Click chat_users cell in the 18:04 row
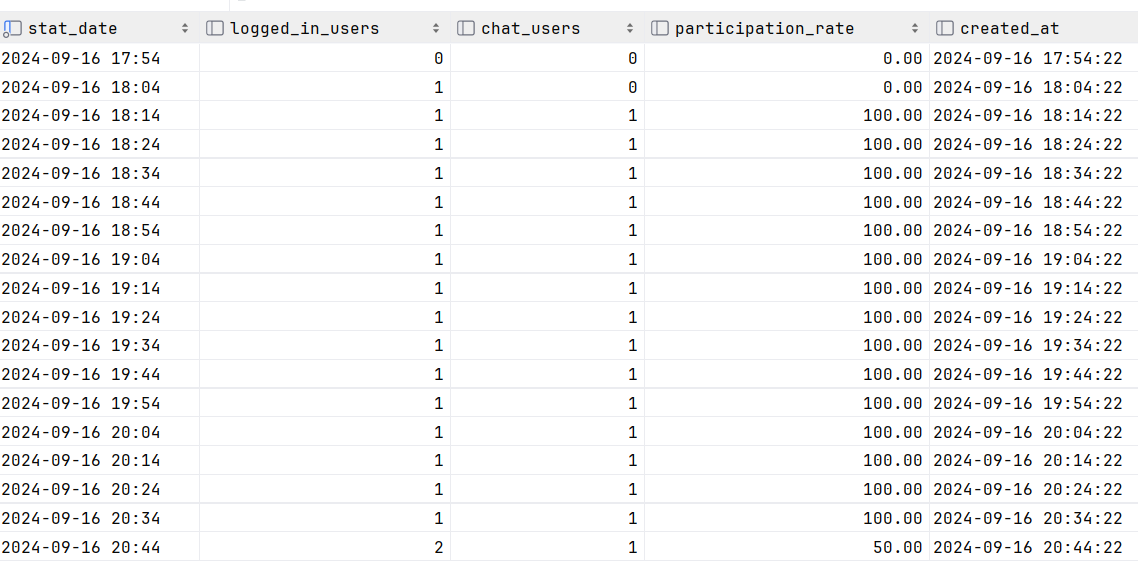Viewport: 1138px width, 574px height. click(x=632, y=87)
